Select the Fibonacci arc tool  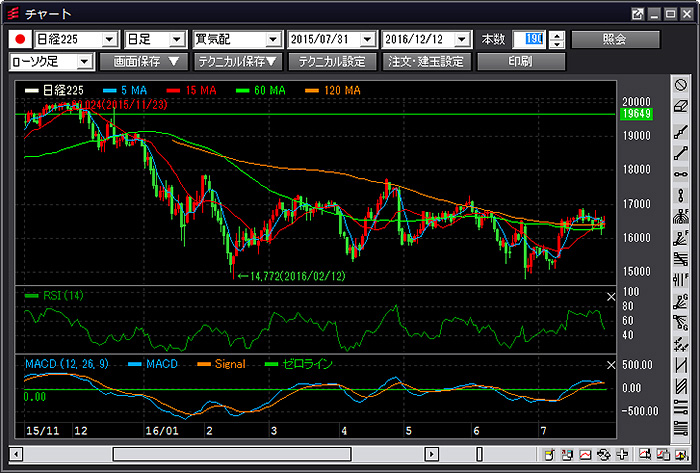(681, 217)
